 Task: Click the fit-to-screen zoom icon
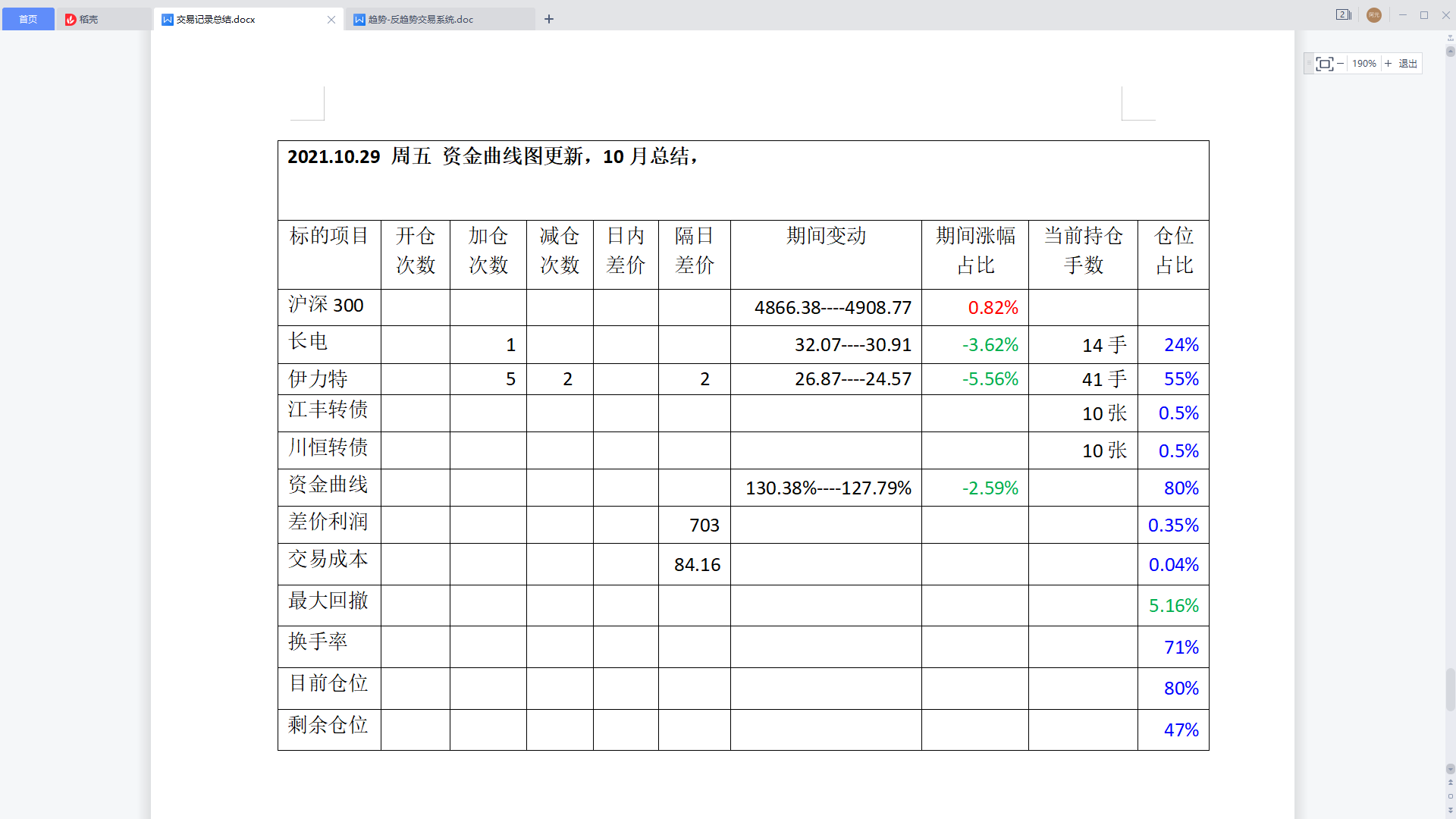pyautogui.click(x=1324, y=64)
